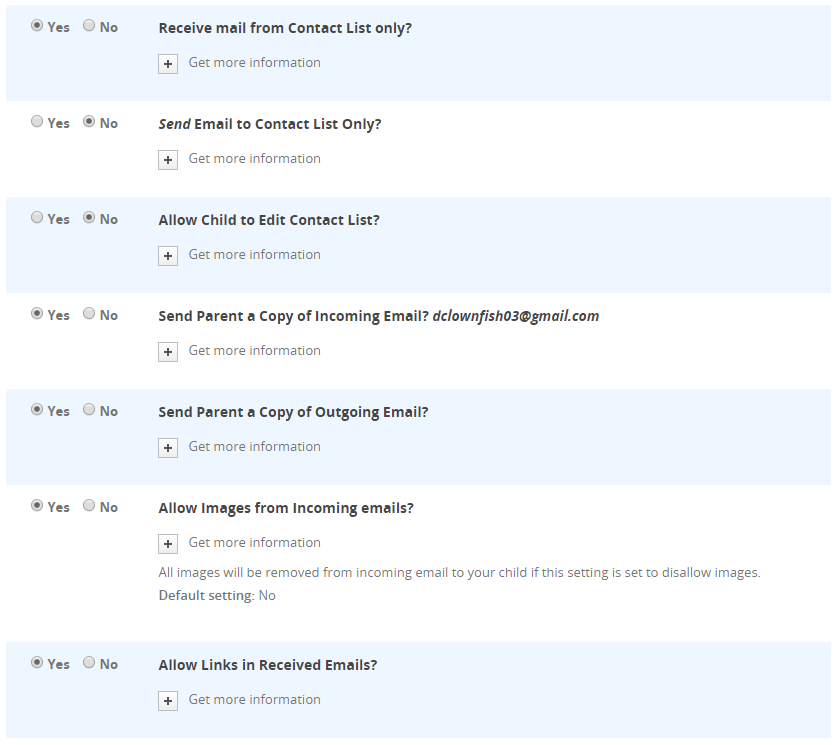Choose the Yes radio for Allow Links in Received Emails
This screenshot has height=745, width=840.
click(37, 663)
